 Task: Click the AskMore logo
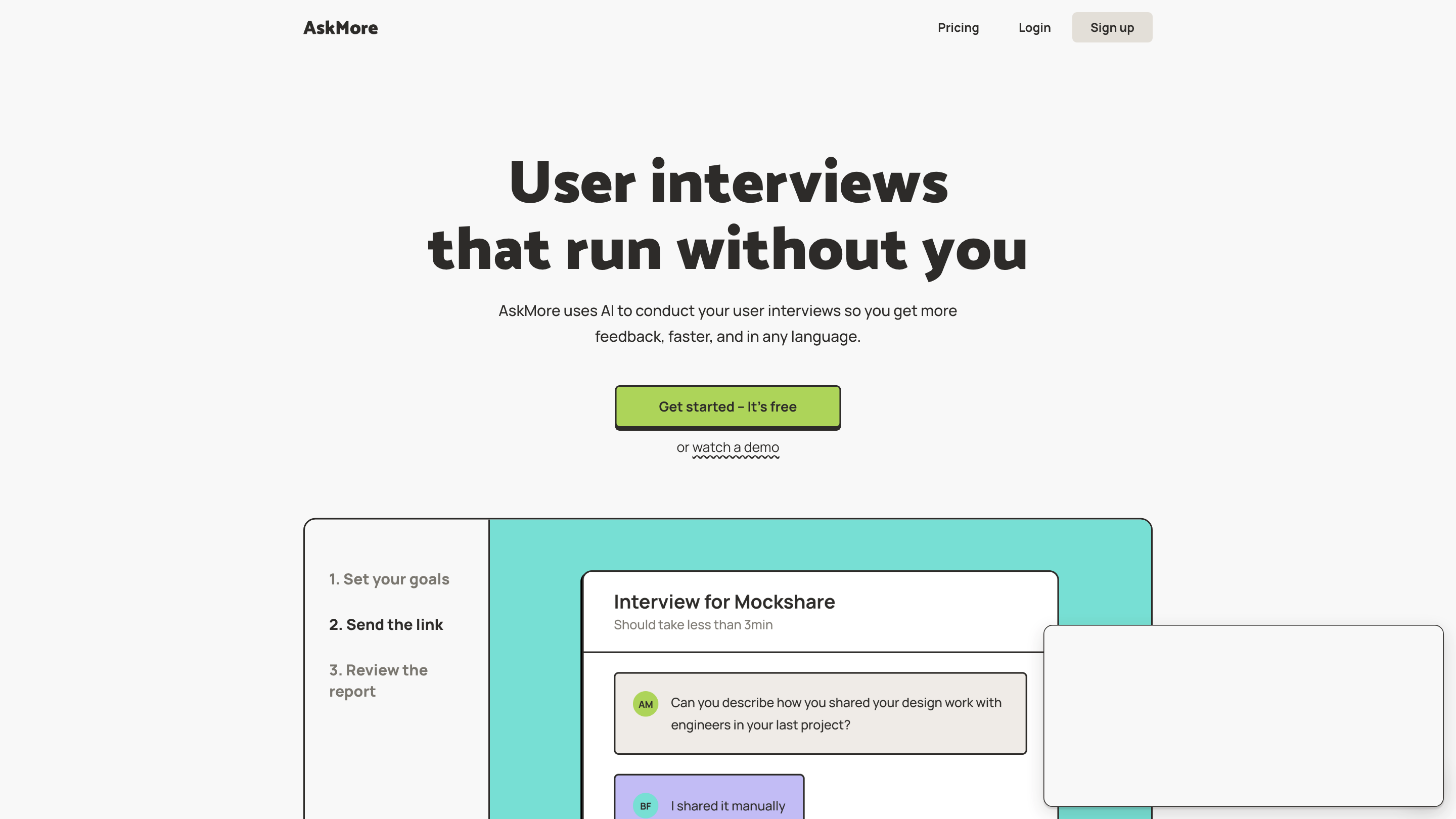(x=340, y=28)
